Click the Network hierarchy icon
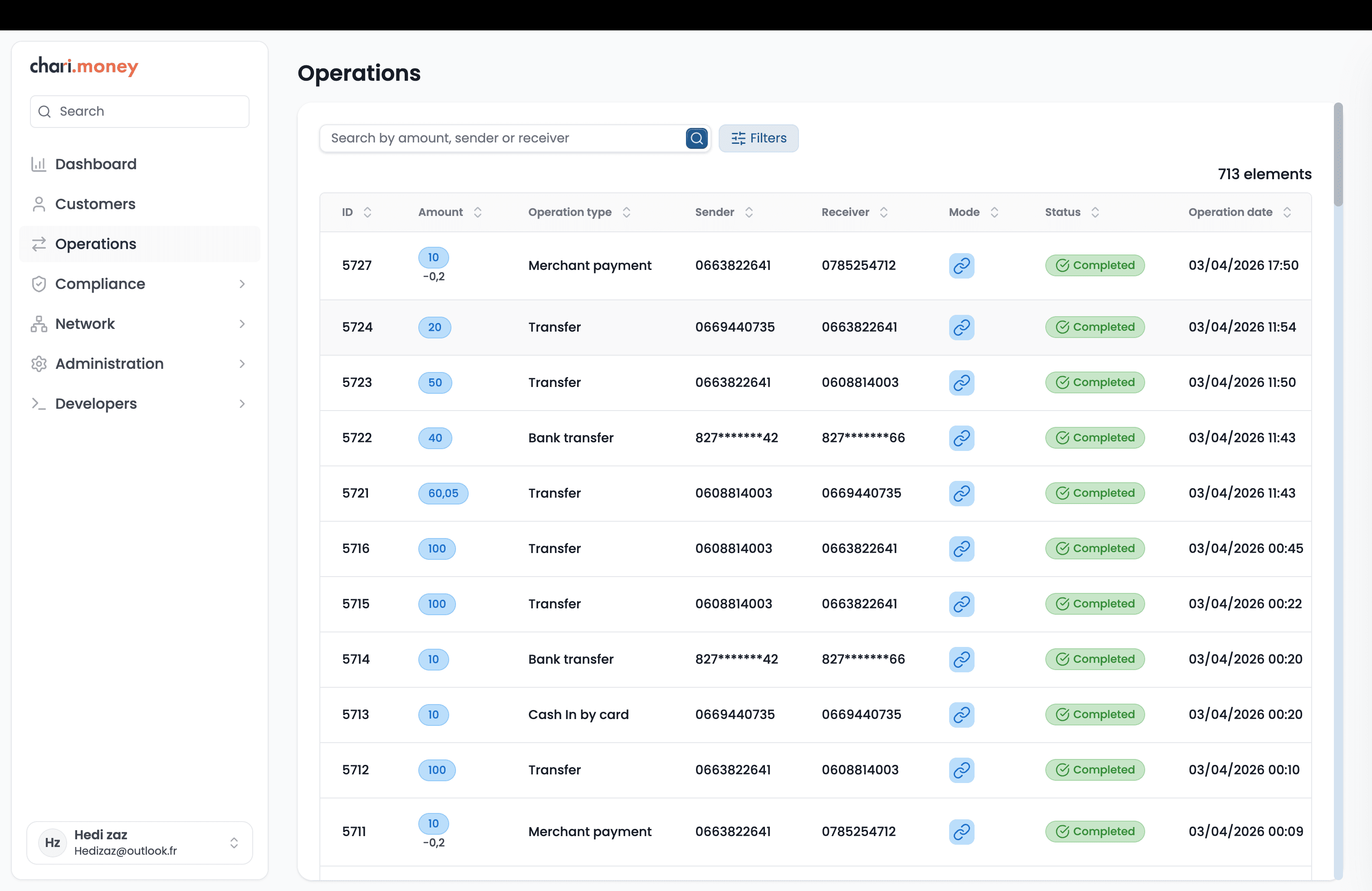 (x=39, y=324)
